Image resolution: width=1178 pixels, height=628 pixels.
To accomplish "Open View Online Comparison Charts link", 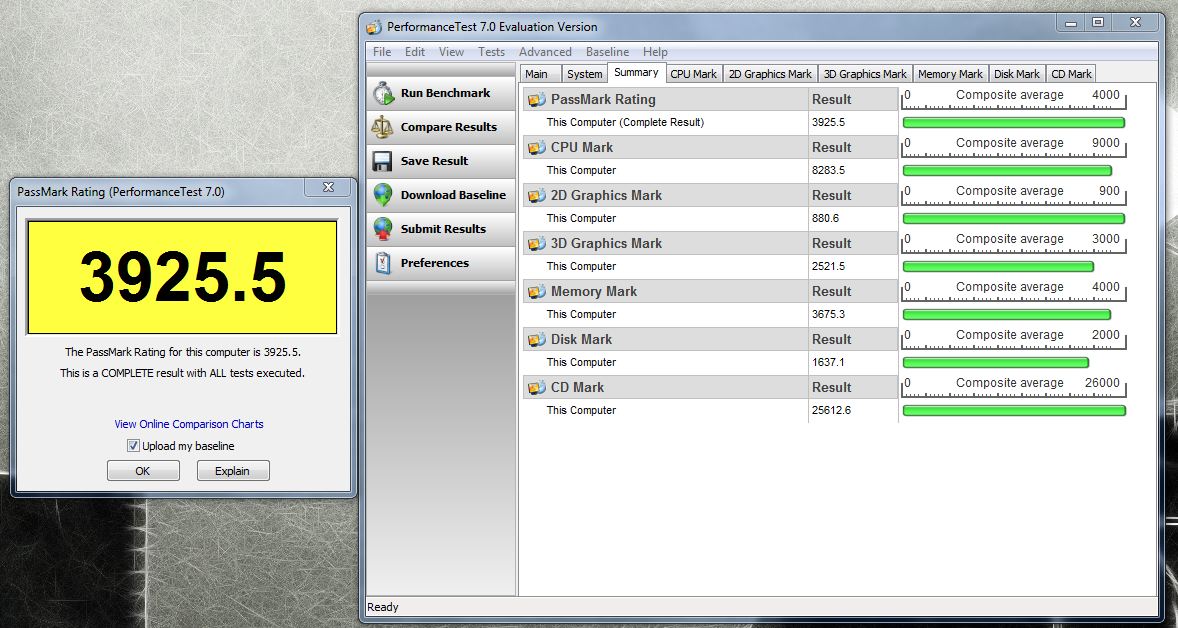I will (189, 424).
